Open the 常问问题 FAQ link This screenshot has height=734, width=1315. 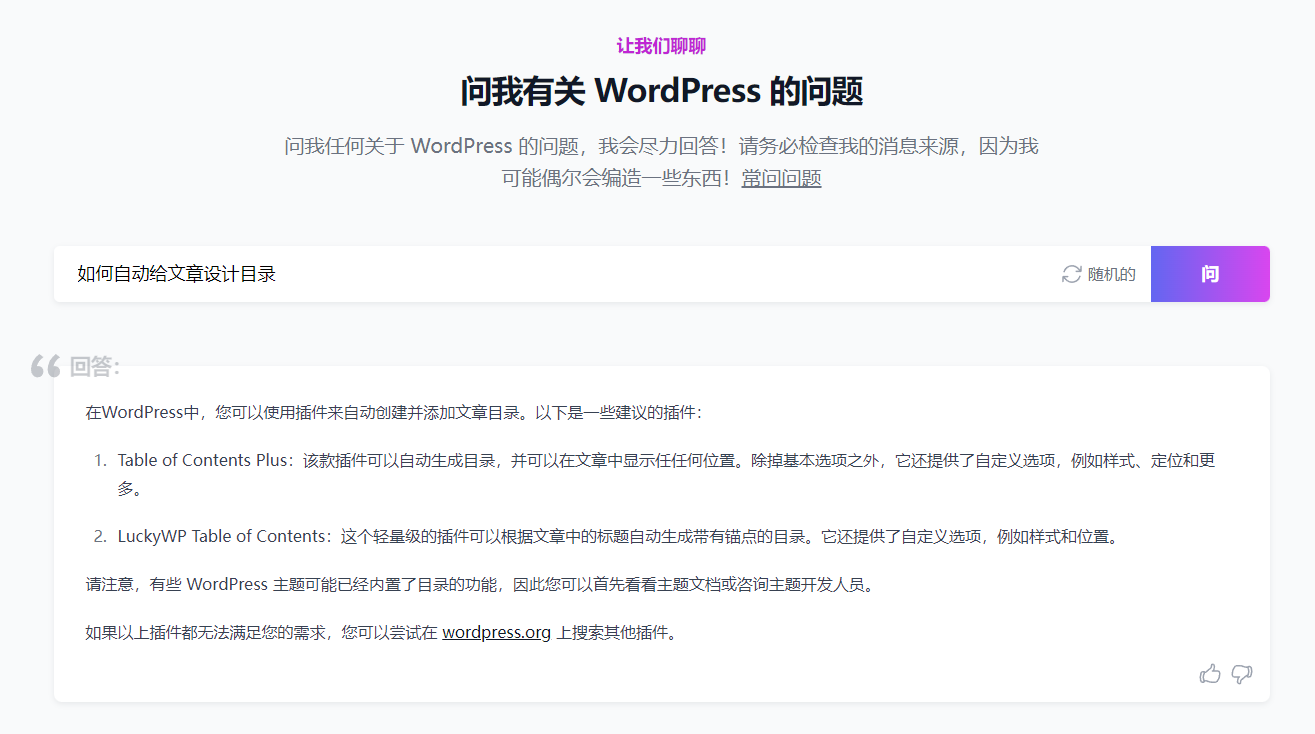point(781,179)
